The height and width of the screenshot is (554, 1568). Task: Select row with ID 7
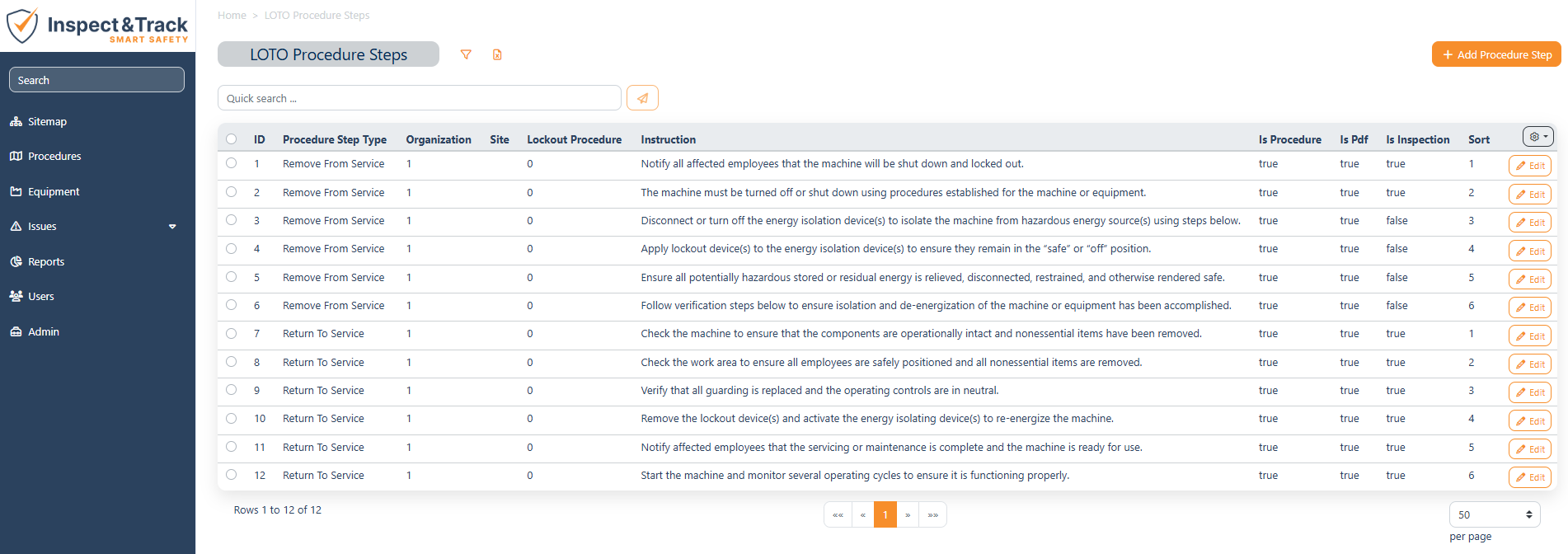[x=231, y=333]
